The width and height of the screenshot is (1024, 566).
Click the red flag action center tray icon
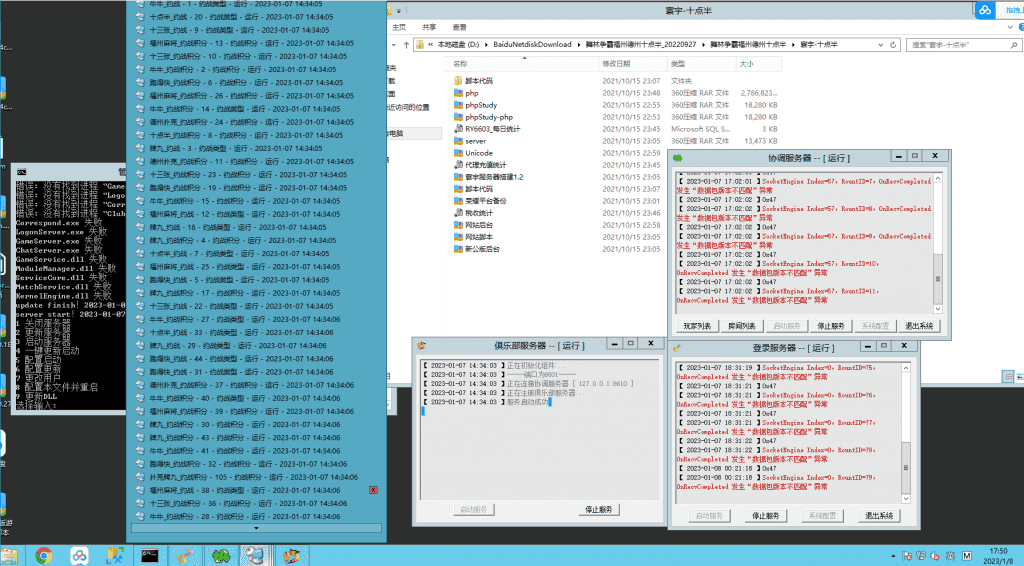pos(907,556)
